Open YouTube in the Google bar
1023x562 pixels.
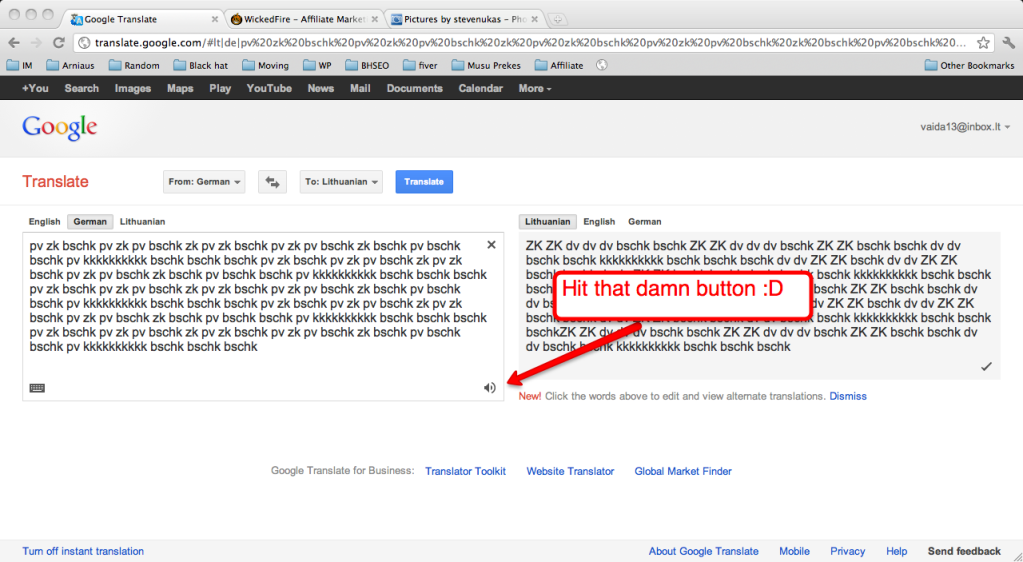click(269, 88)
